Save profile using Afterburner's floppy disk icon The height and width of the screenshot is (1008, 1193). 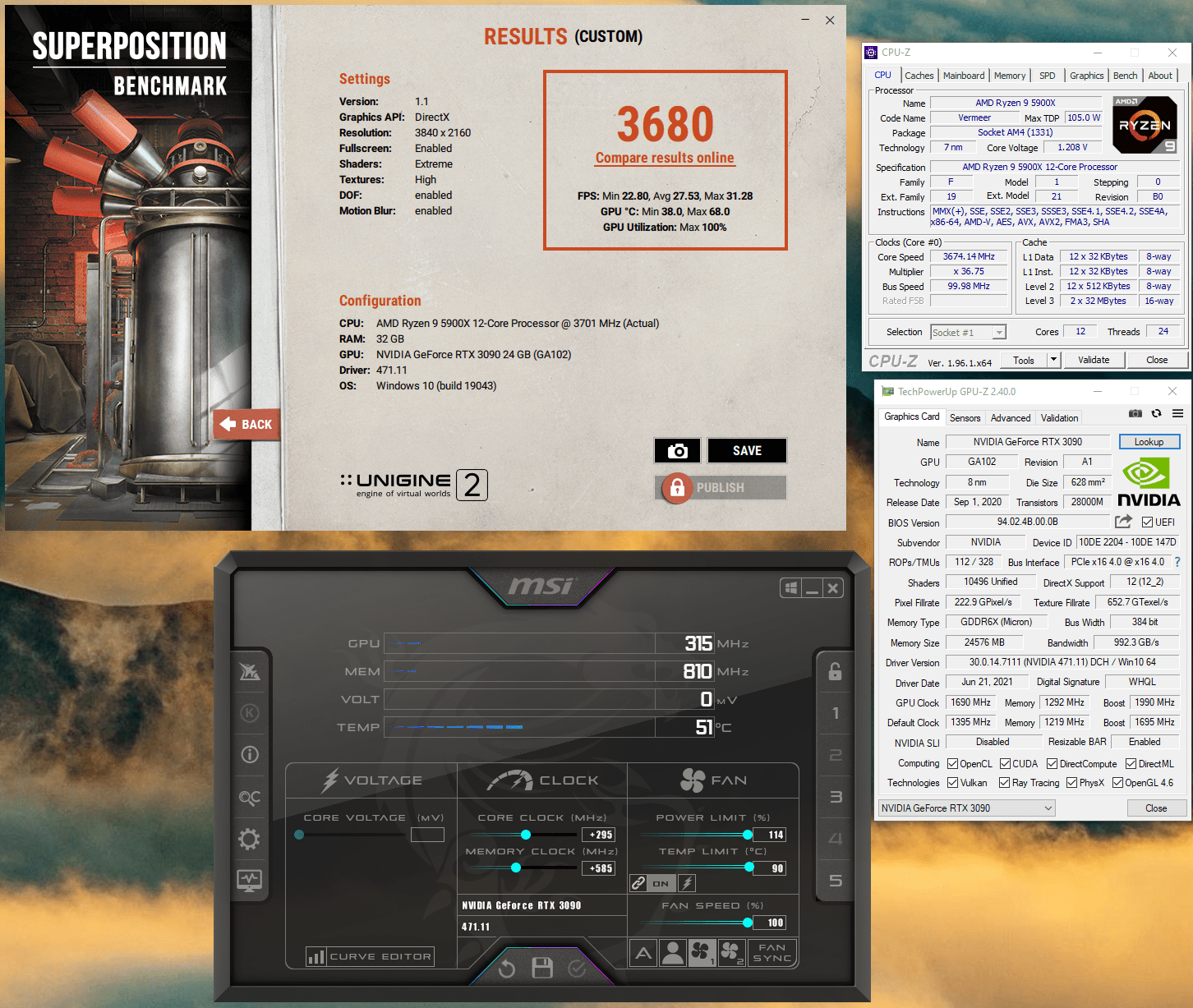pos(542,968)
